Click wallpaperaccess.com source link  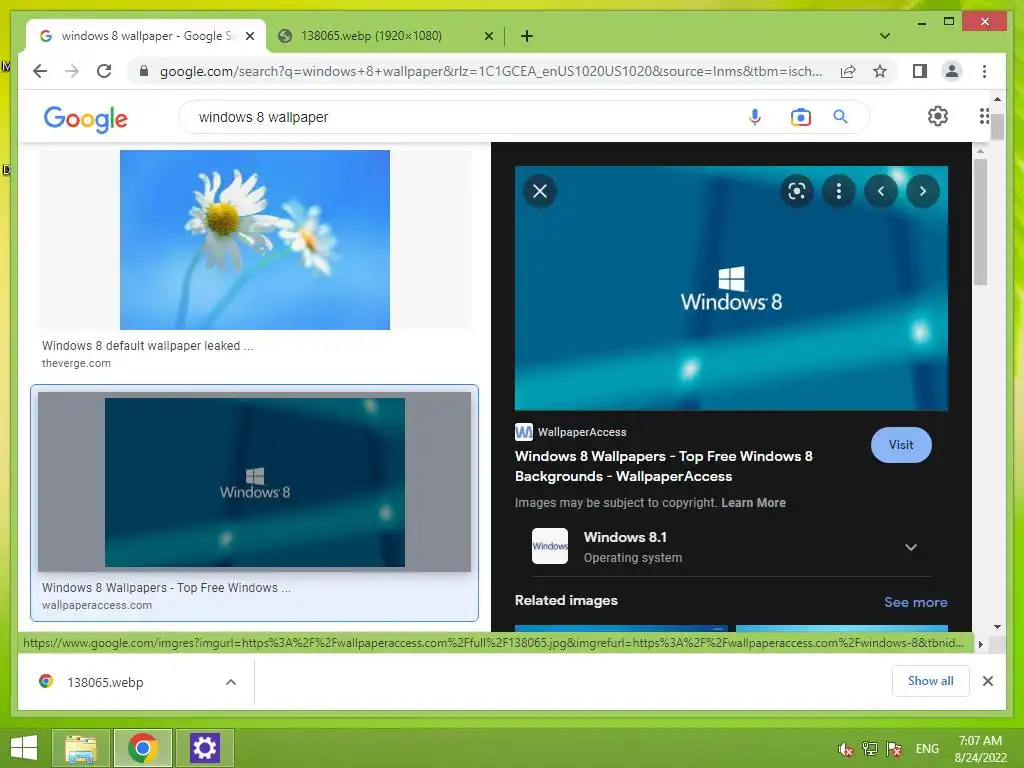click(x=97, y=605)
